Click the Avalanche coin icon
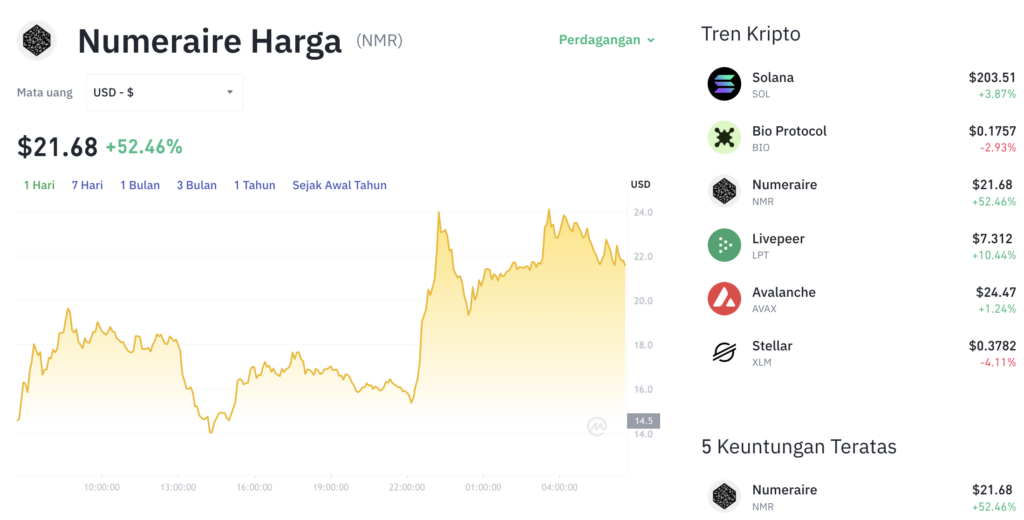The image size is (1024, 520). 724,299
